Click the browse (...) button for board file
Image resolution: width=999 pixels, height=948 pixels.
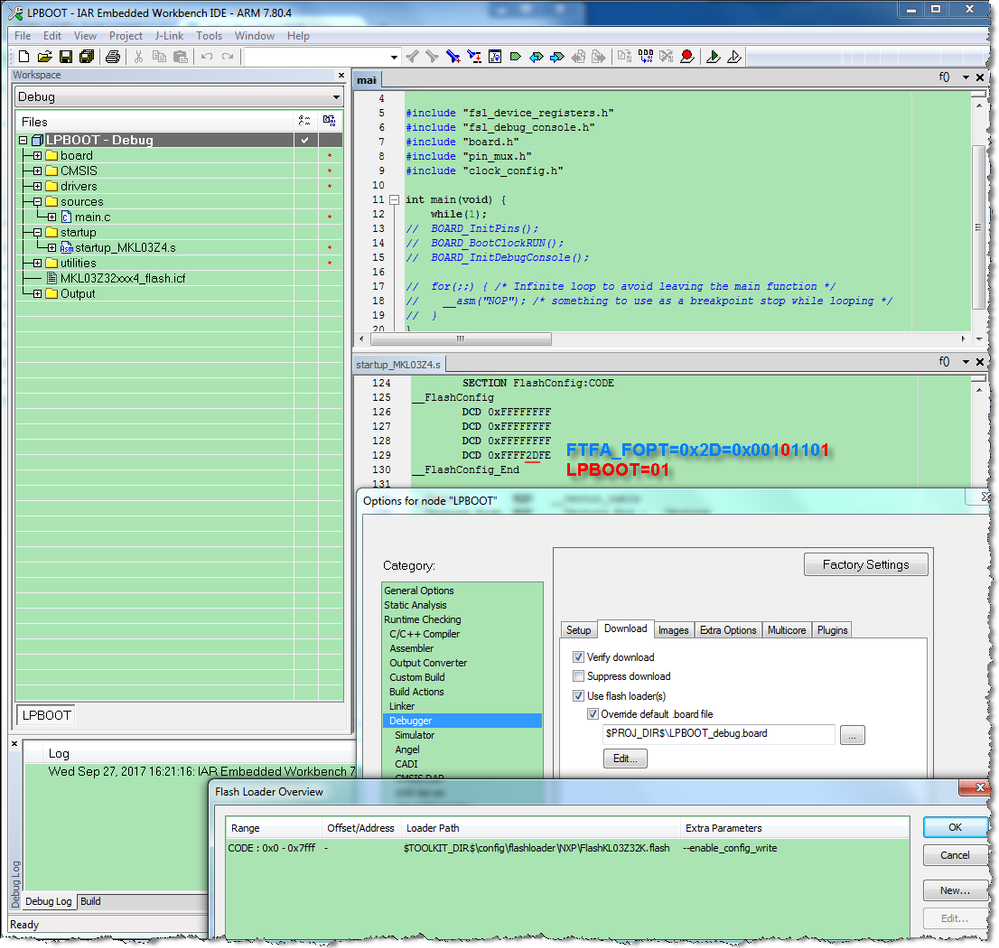(852, 735)
